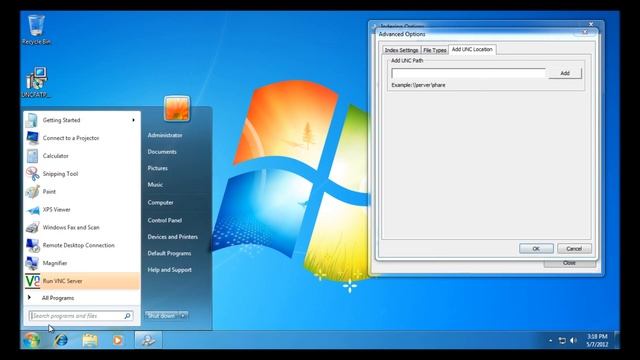Click the user account picture in Start menu
The image size is (640, 360).
tap(177, 109)
